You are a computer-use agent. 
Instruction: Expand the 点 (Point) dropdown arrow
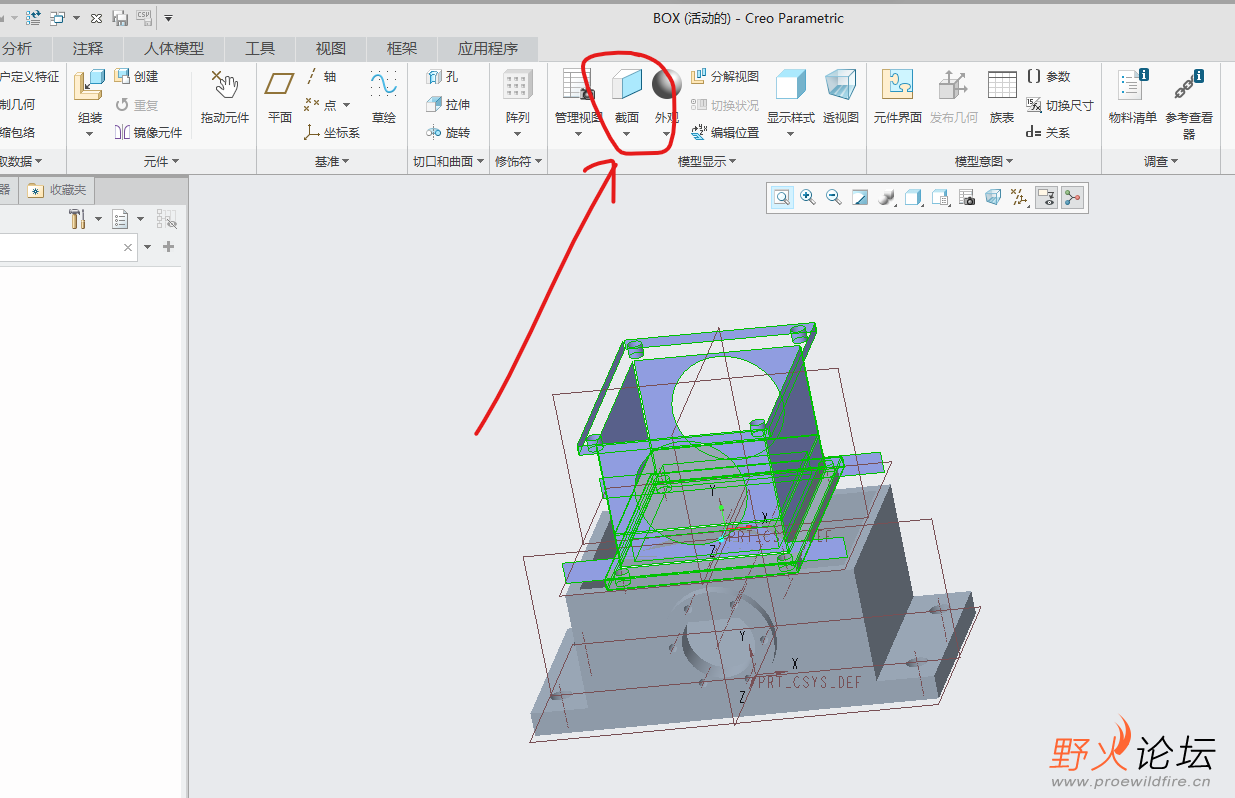[x=347, y=105]
